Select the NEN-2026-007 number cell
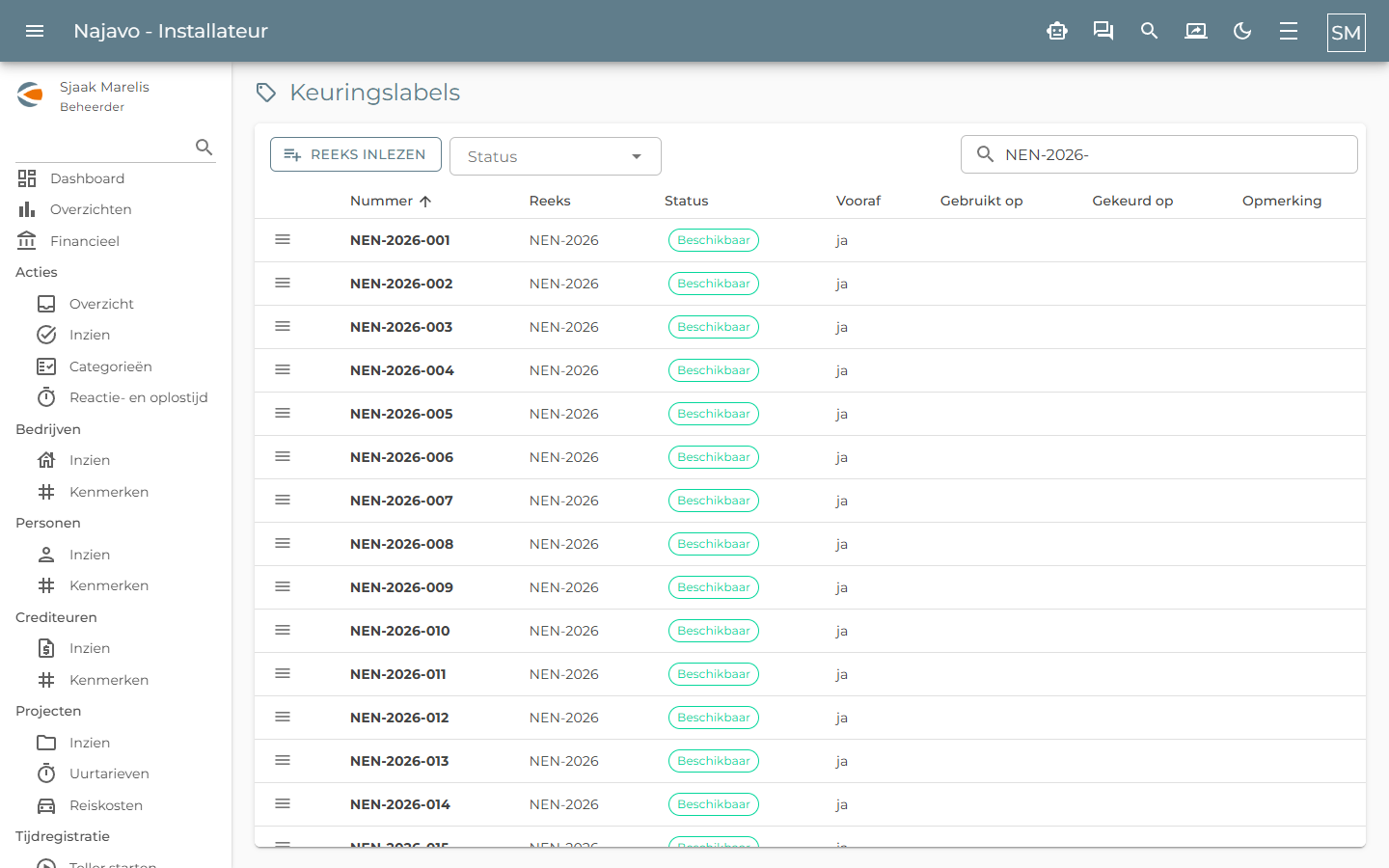The image size is (1389, 868). [401, 501]
